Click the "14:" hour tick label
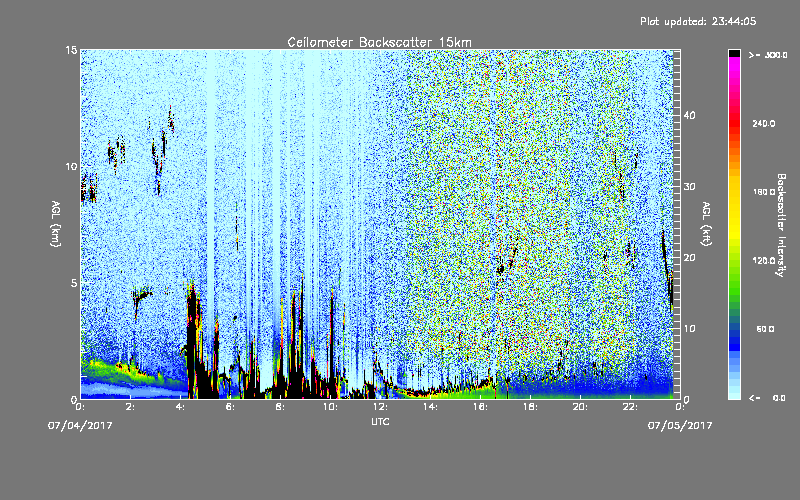The height and width of the screenshot is (500, 800). pyautogui.click(x=430, y=407)
